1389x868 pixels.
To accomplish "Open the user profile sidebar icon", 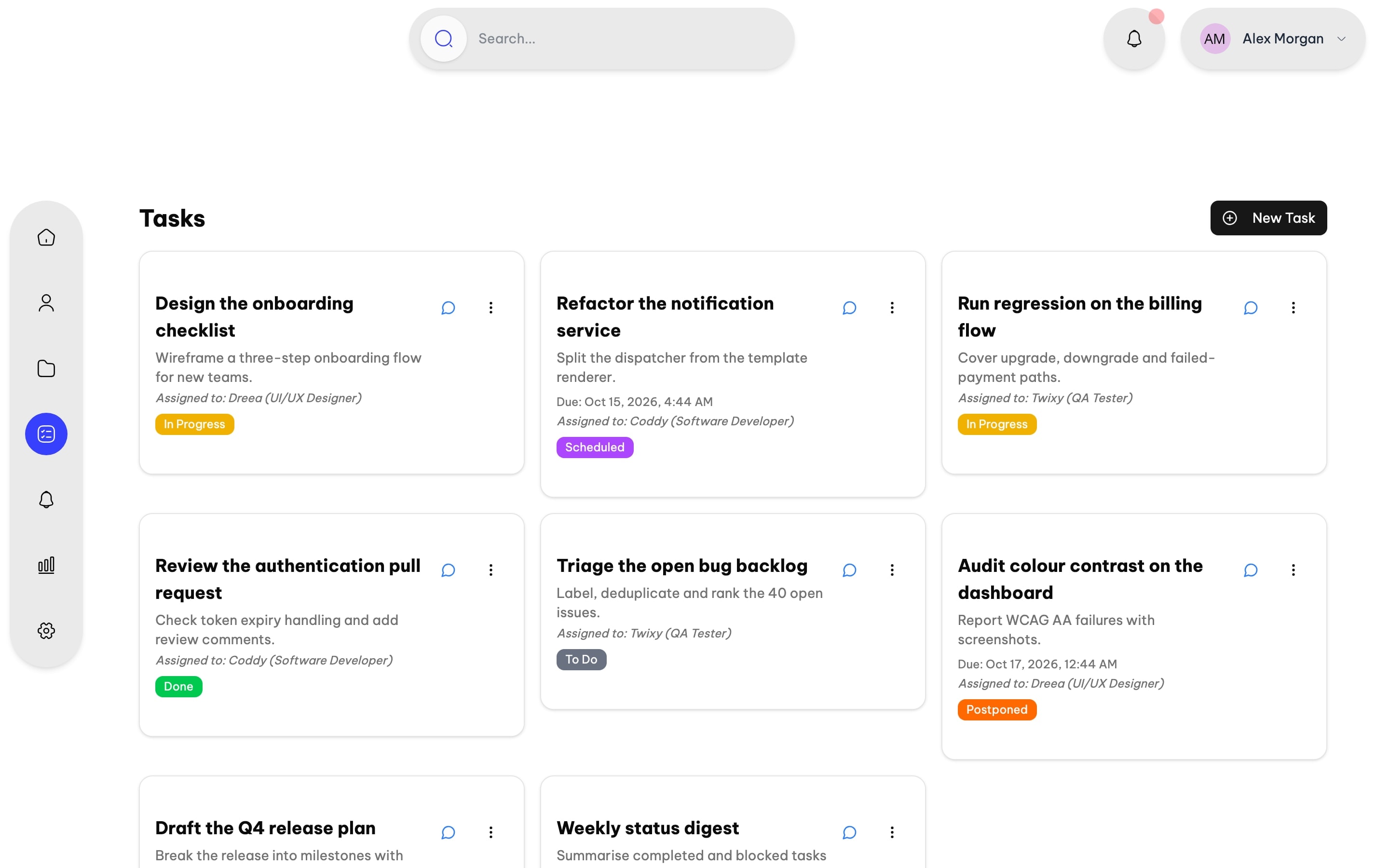I will point(46,302).
